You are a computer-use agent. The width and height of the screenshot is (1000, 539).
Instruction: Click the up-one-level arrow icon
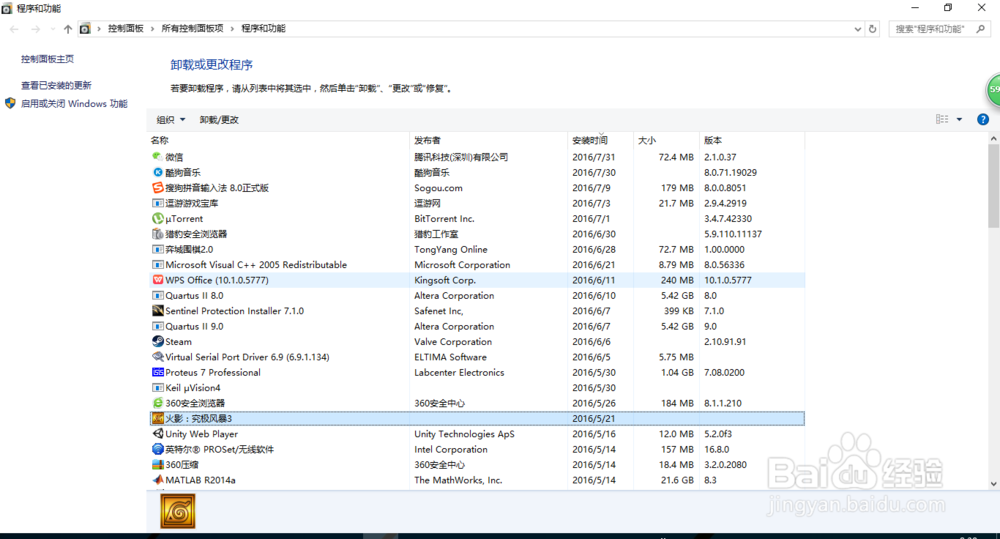click(68, 29)
